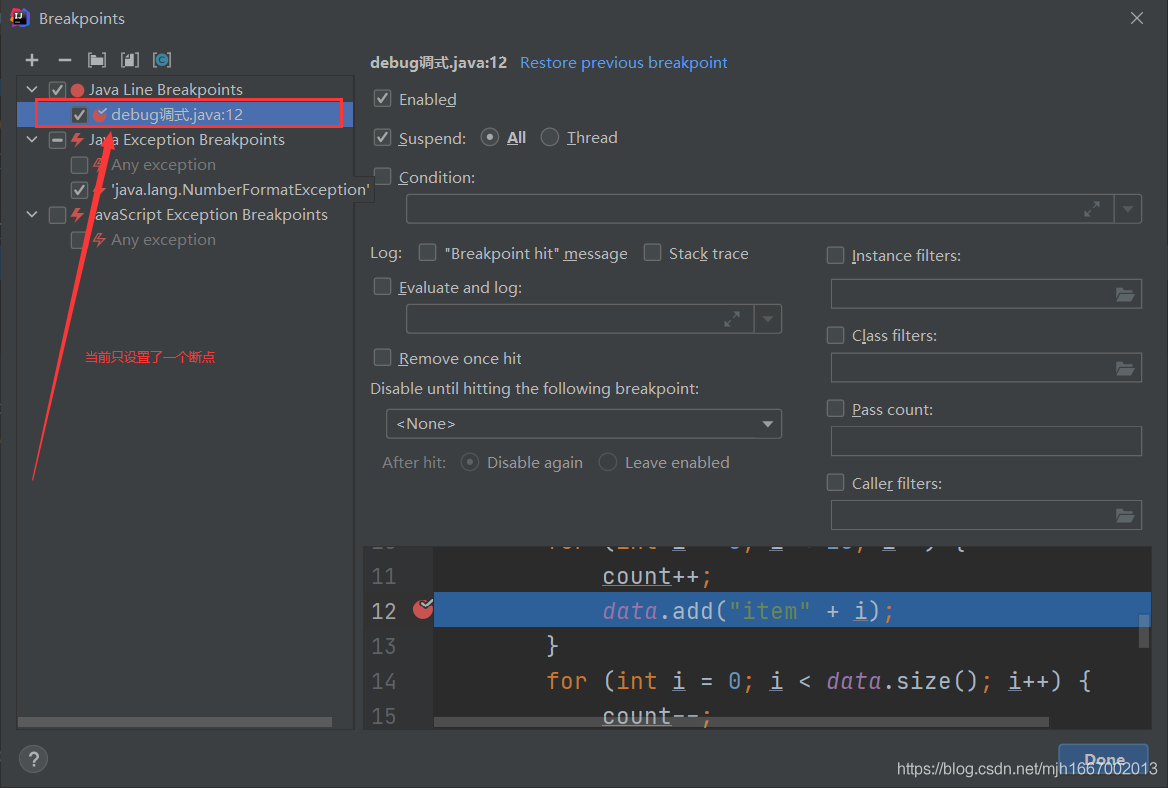Toggle Java Exception Breakpoints group checkbox

pyautogui.click(x=57, y=139)
